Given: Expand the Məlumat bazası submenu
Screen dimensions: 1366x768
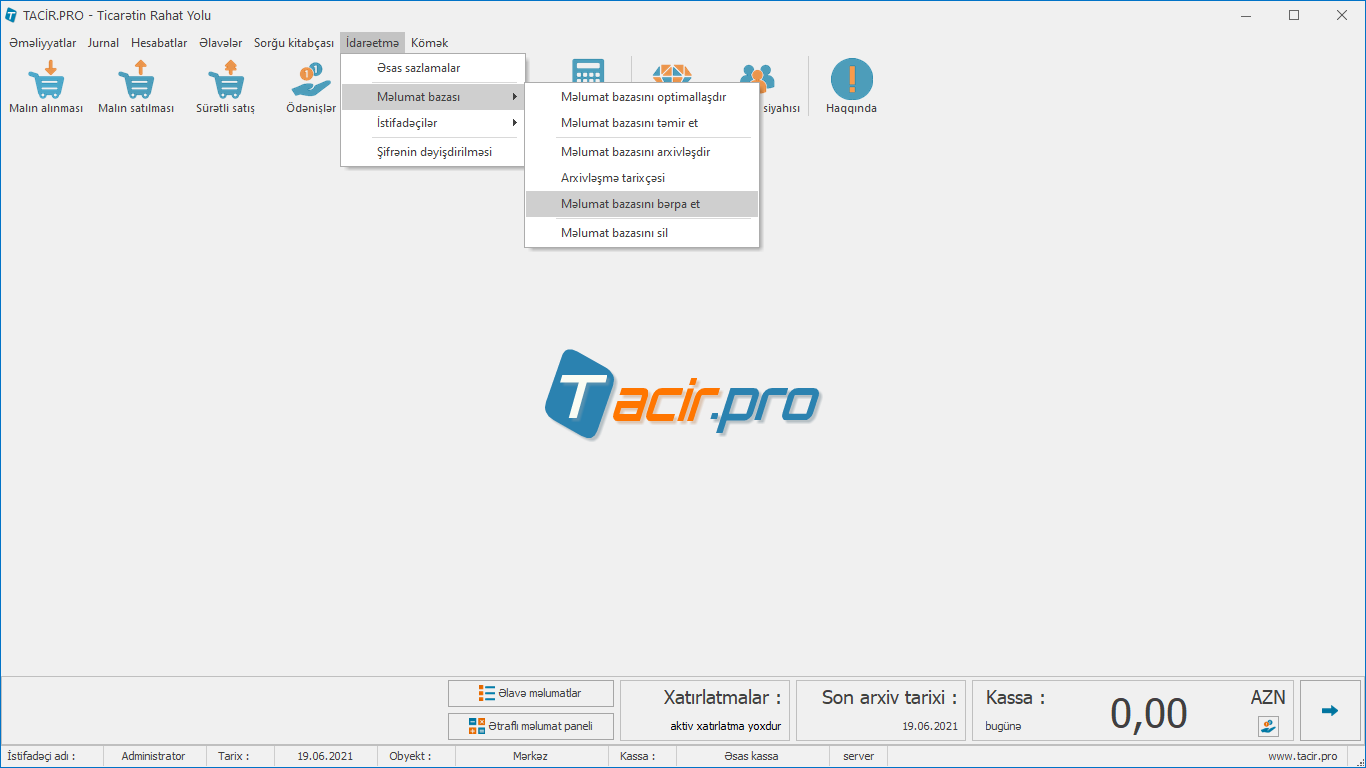Looking at the screenshot, I should point(432,97).
